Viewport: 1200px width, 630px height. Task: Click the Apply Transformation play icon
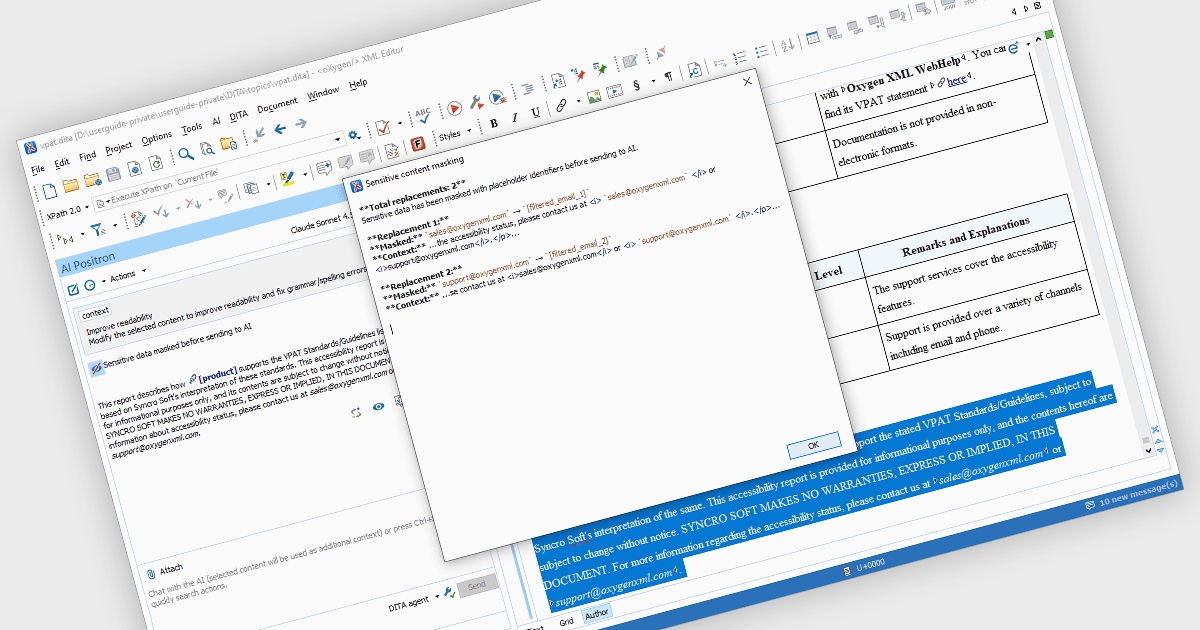(453, 107)
